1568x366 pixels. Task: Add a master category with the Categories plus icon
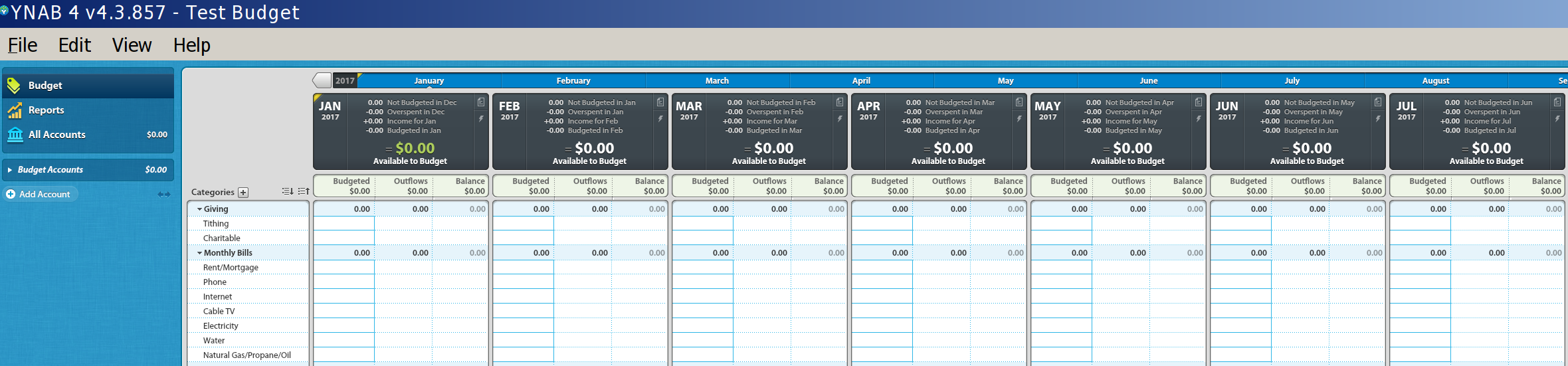click(243, 193)
